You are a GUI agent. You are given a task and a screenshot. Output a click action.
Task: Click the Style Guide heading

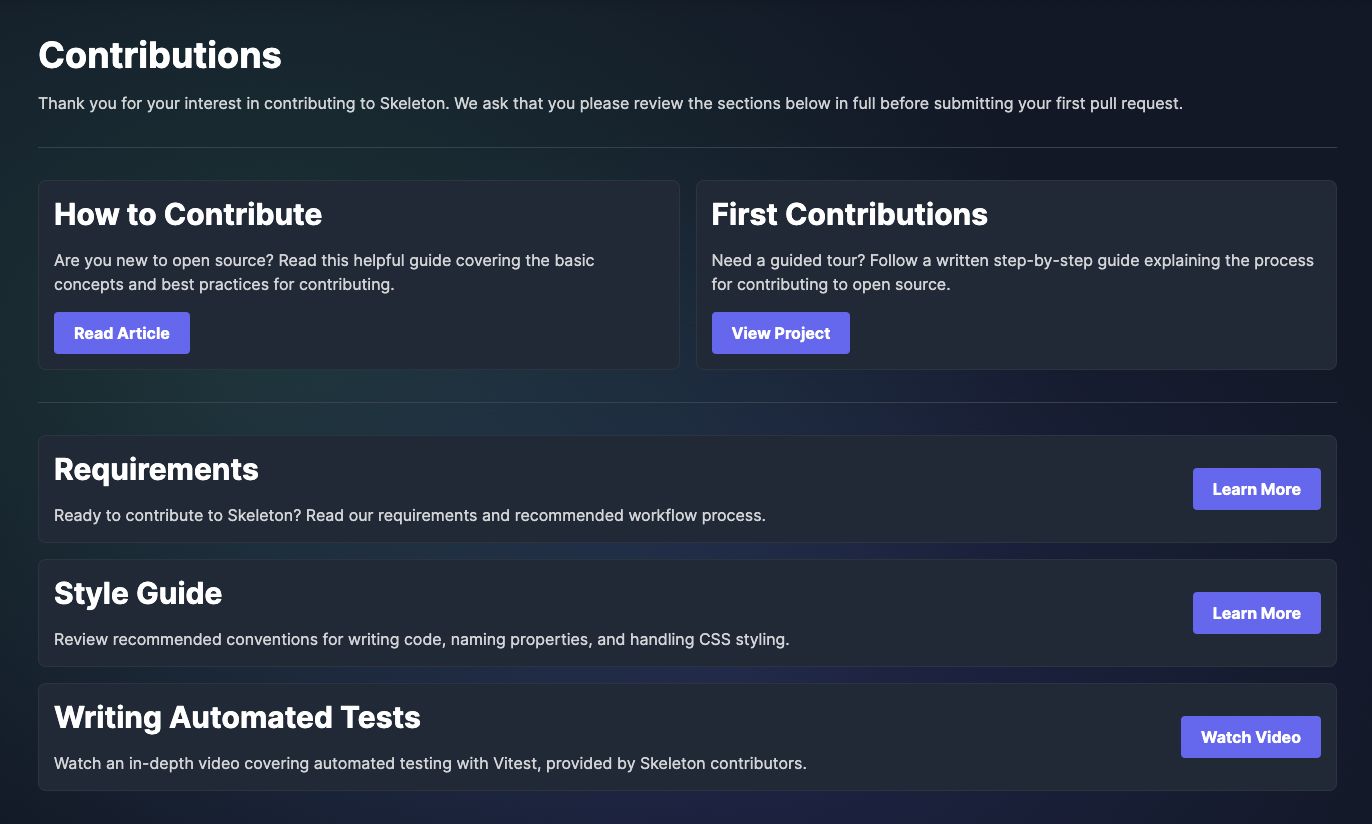[x=138, y=593]
